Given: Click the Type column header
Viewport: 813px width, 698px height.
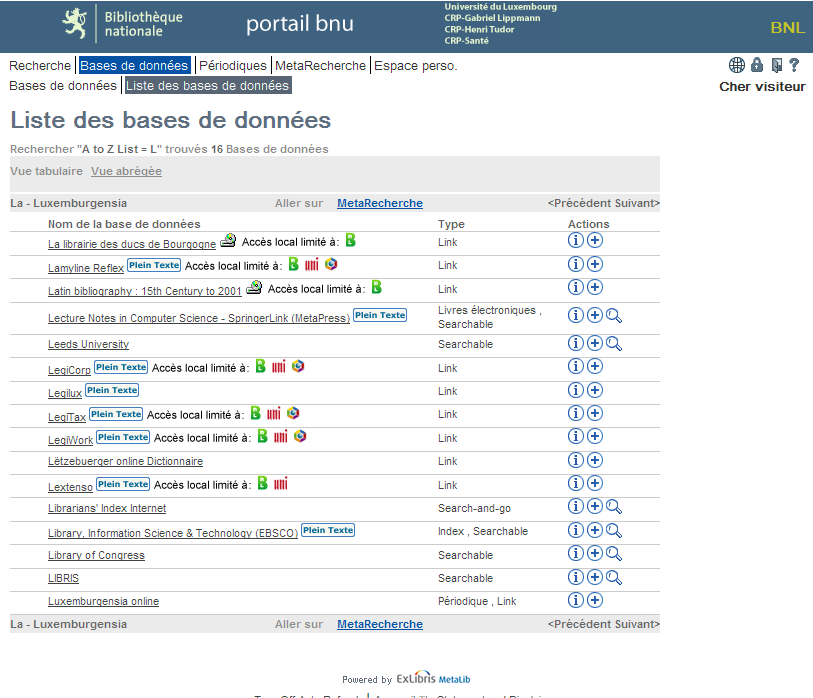Looking at the screenshot, I should (x=451, y=224).
